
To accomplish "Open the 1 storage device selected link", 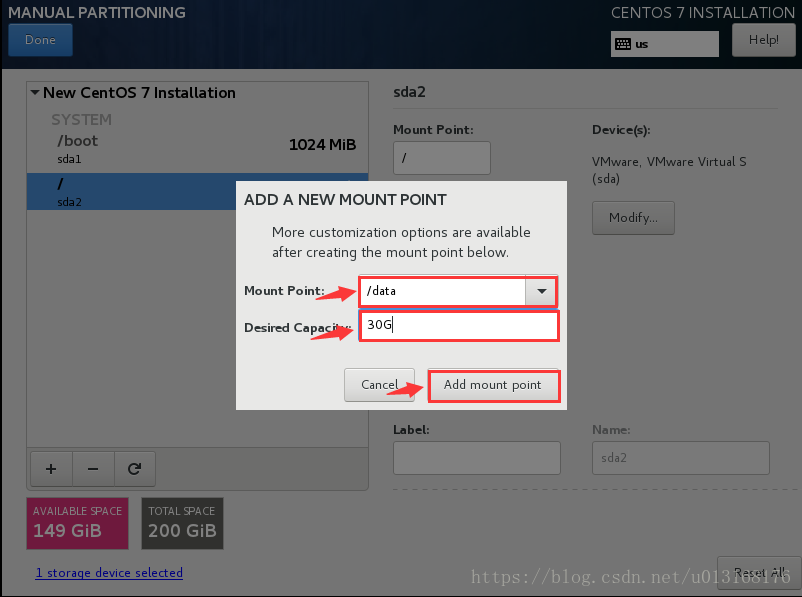I will (x=109, y=572).
